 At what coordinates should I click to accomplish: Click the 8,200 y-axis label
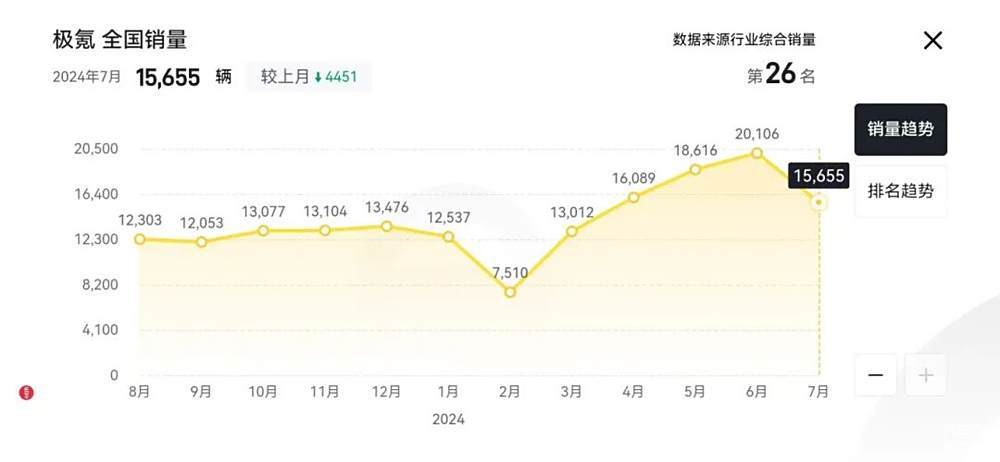tap(99, 285)
